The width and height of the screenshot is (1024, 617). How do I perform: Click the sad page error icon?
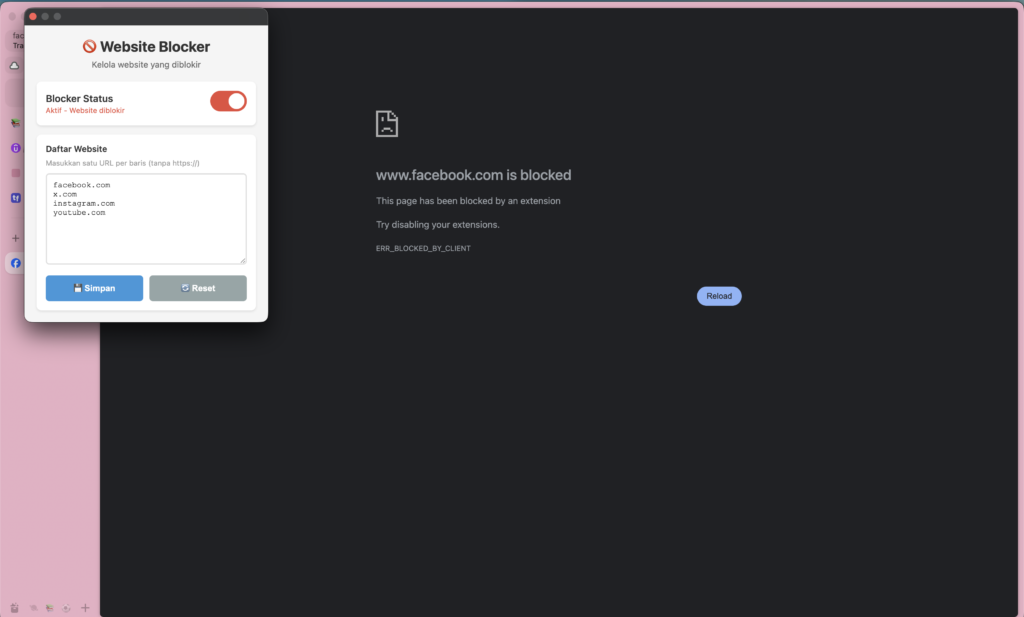(387, 124)
